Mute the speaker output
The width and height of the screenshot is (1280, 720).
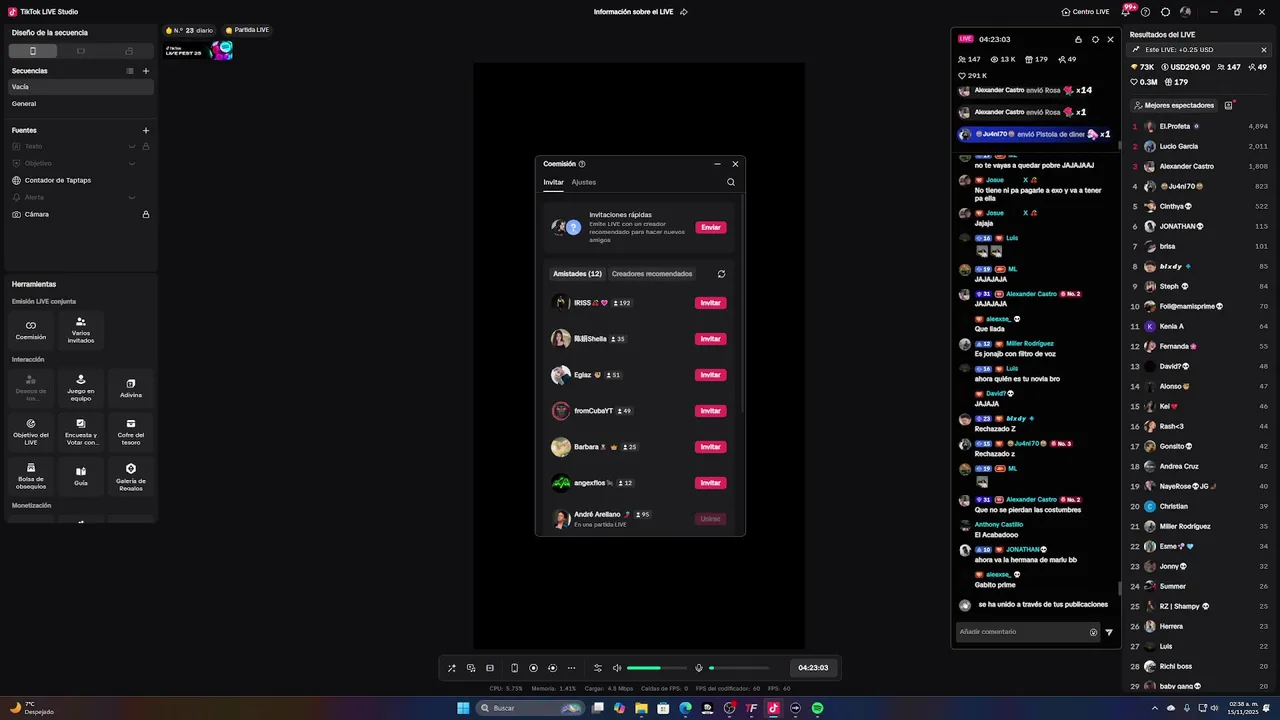617,668
